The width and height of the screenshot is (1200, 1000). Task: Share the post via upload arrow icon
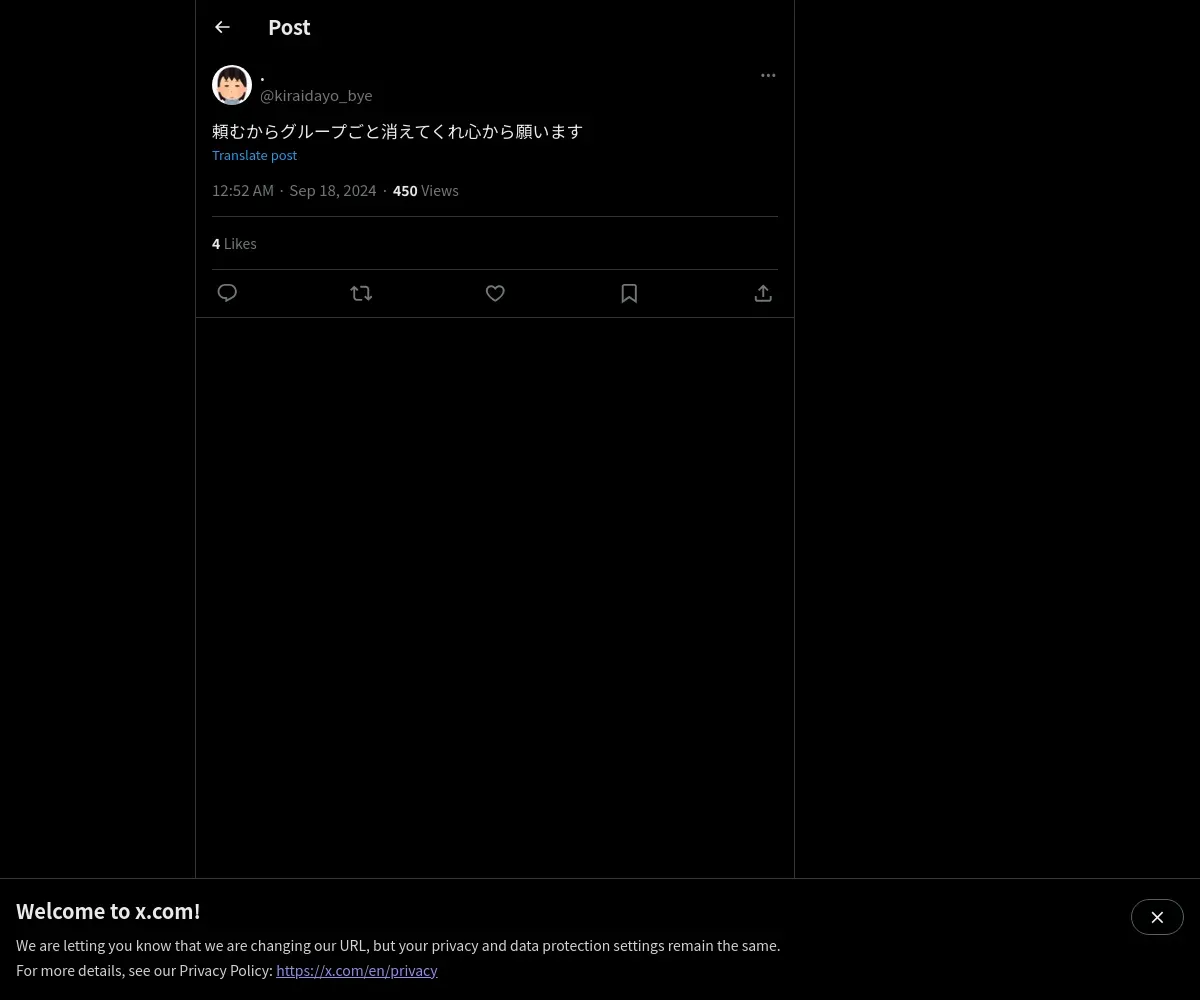click(763, 293)
